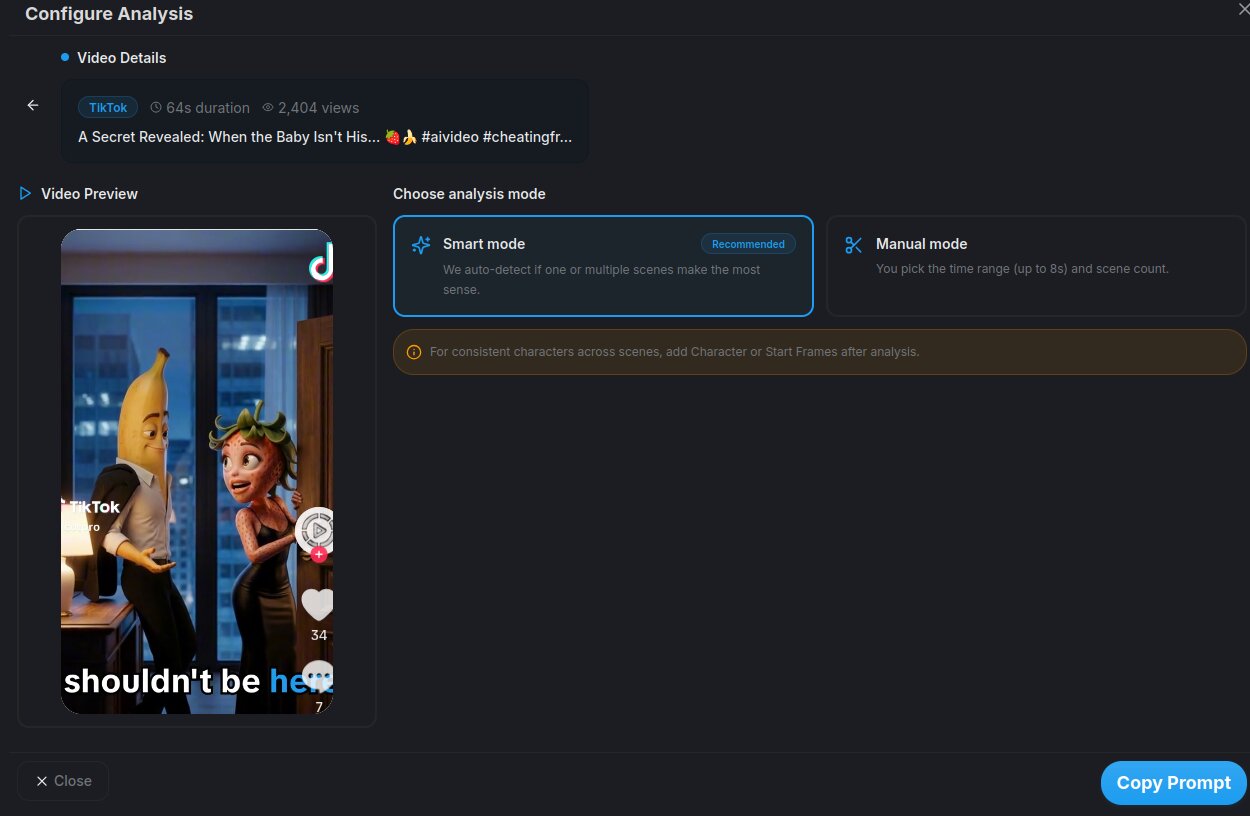Click the comment bubble icon in the preview
Viewport: 1250px width, 816px height.
coord(318,677)
